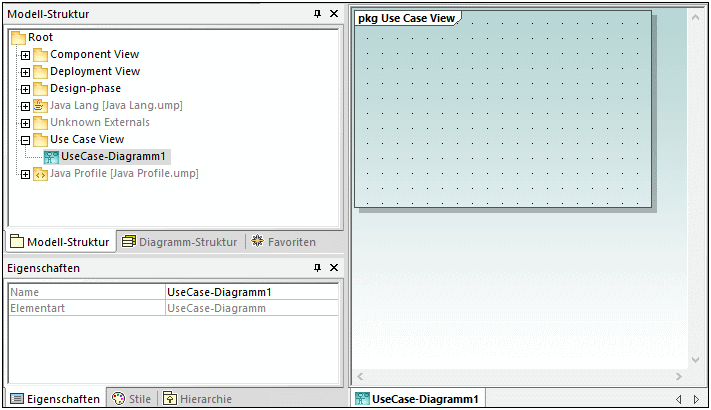Click the diagram scroll up arrow
This screenshot has width=711, height=410.
pyautogui.click(x=695, y=17)
